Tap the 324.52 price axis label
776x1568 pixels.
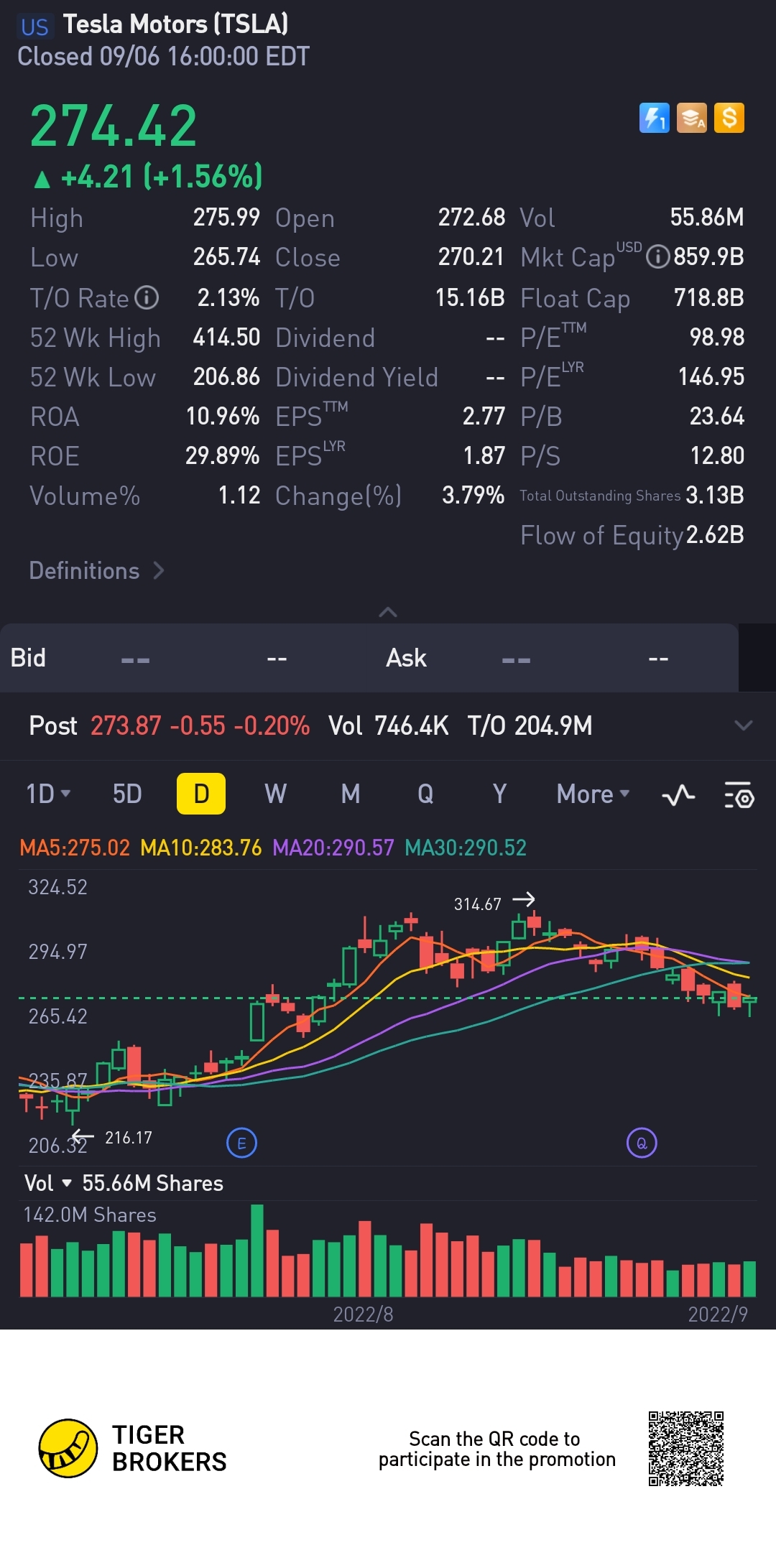(57, 887)
